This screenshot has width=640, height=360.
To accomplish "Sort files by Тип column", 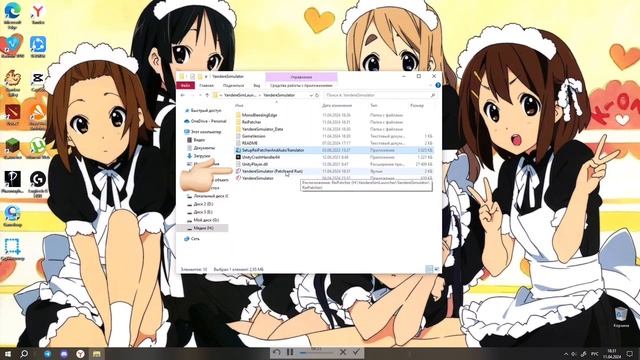I will [374, 106].
